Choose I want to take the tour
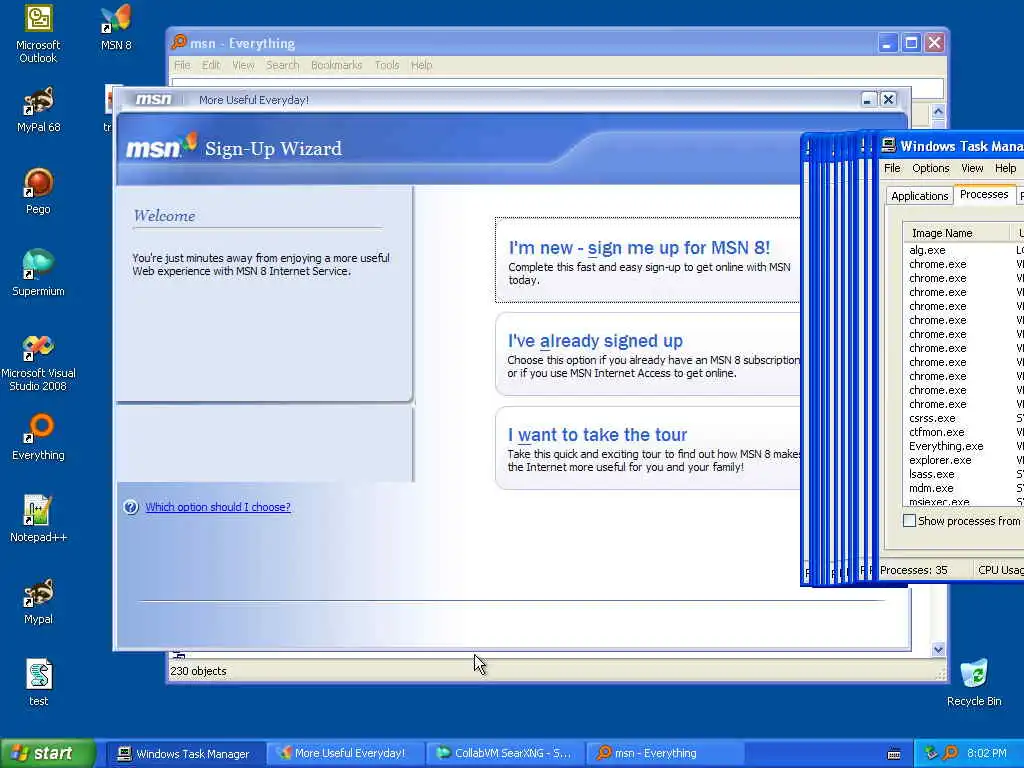1024x768 pixels. (648, 448)
